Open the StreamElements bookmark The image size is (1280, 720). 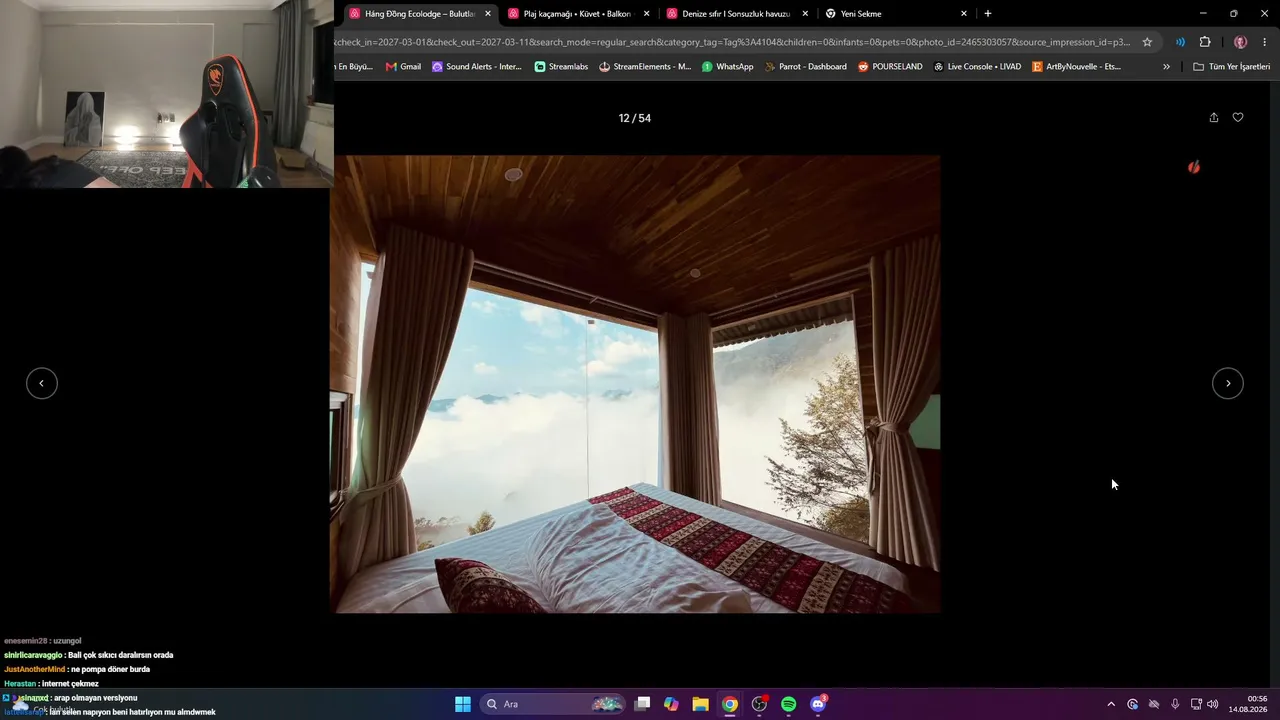tap(645, 67)
